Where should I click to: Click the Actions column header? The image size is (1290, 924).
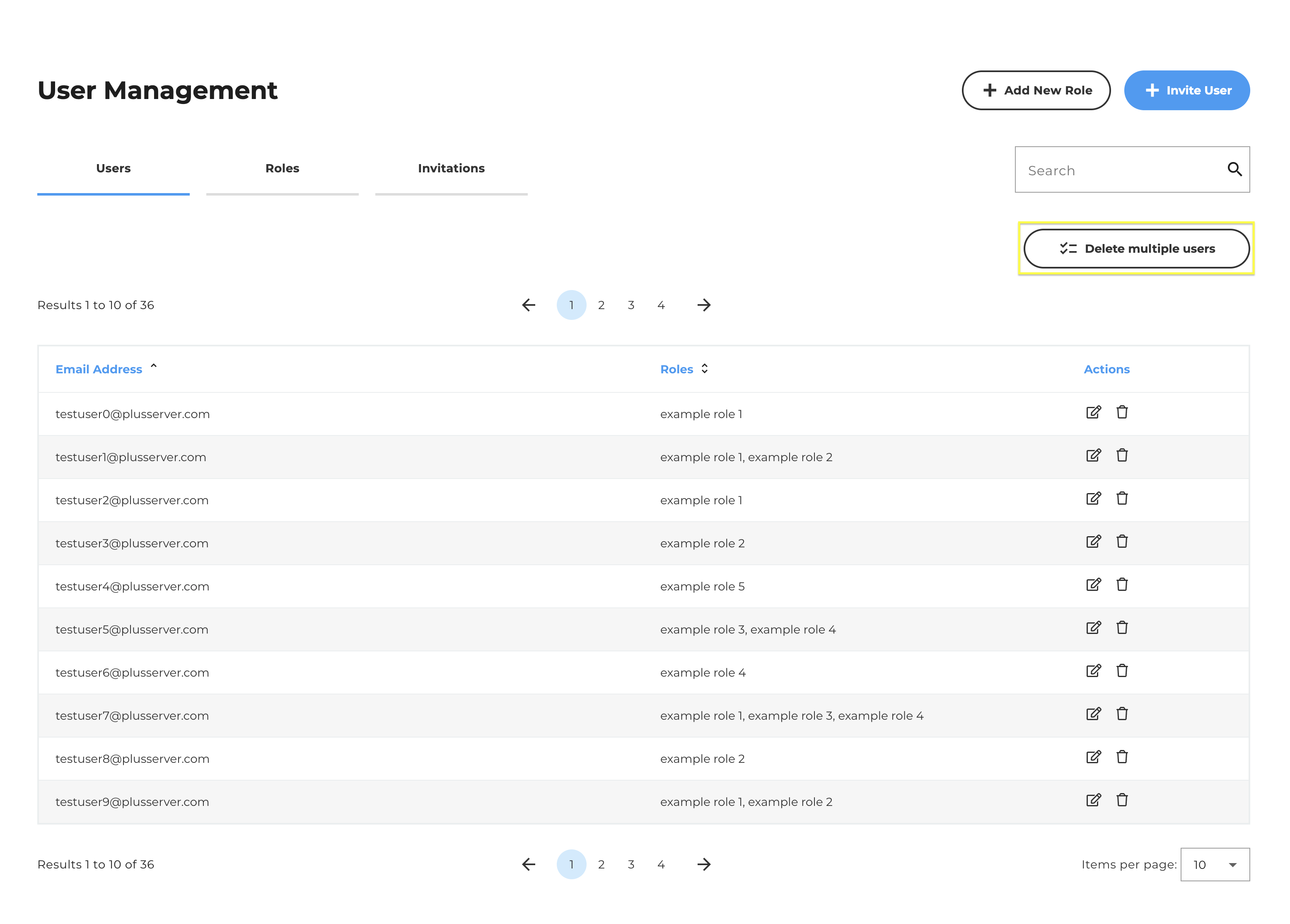(1106, 369)
